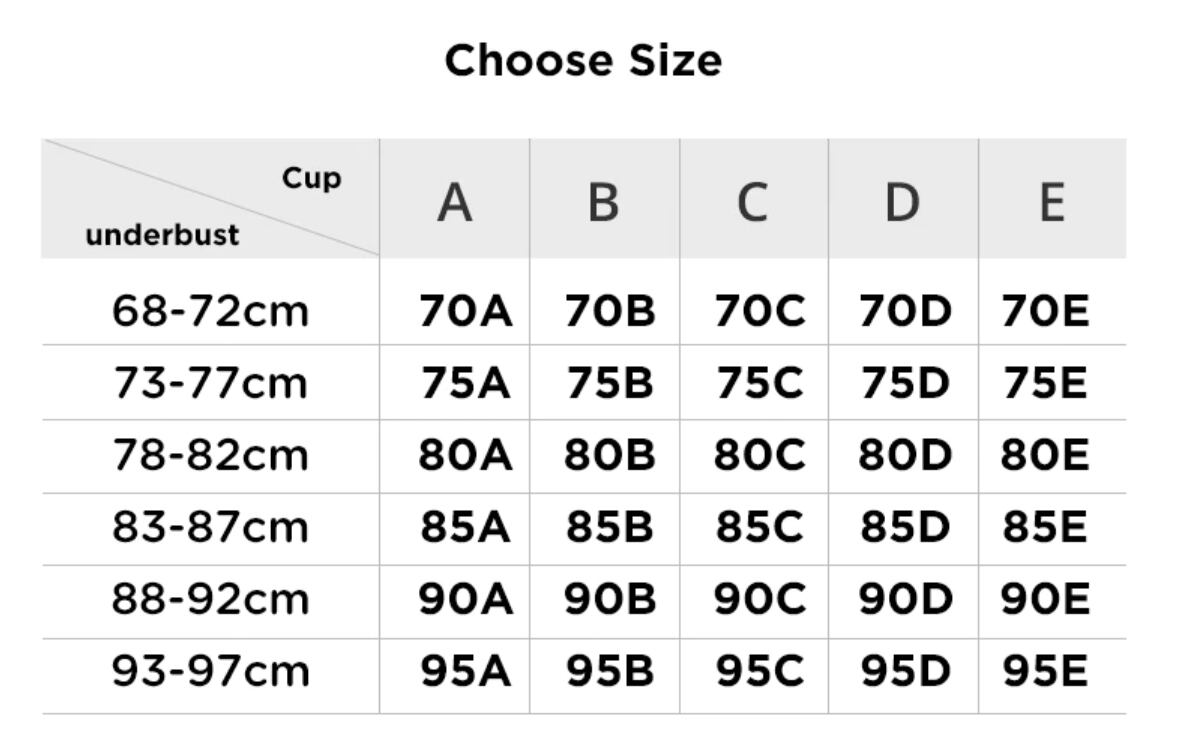Click the 73-77cm underbust row label
The height and width of the screenshot is (748, 1202).
[210, 383]
